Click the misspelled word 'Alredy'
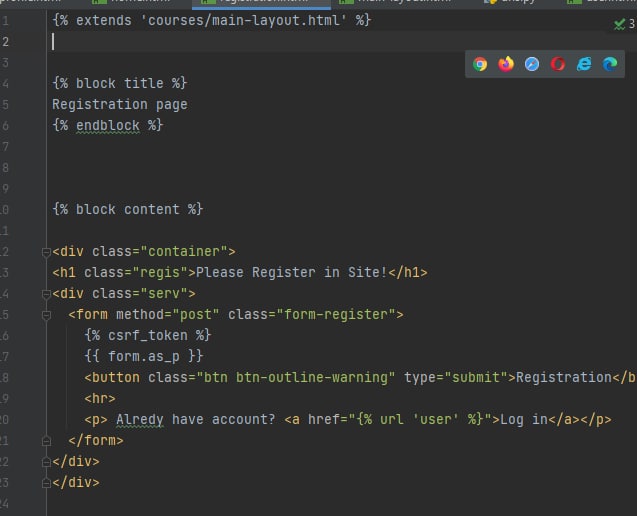 click(x=140, y=419)
